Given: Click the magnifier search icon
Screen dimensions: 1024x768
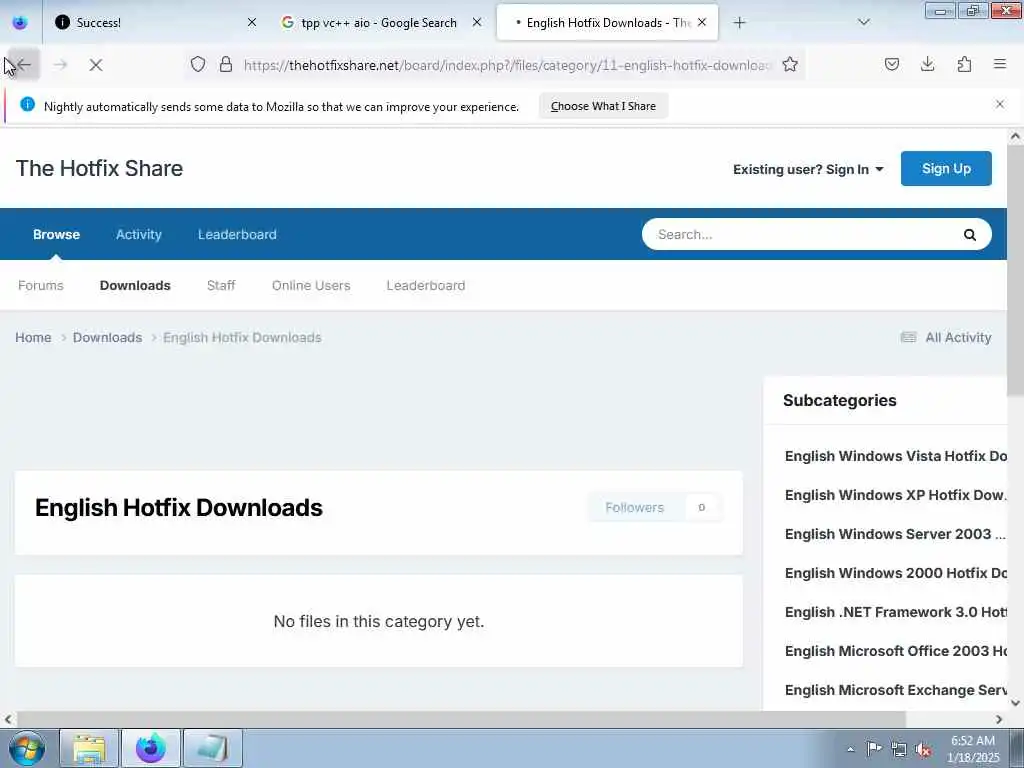Looking at the screenshot, I should point(970,234).
